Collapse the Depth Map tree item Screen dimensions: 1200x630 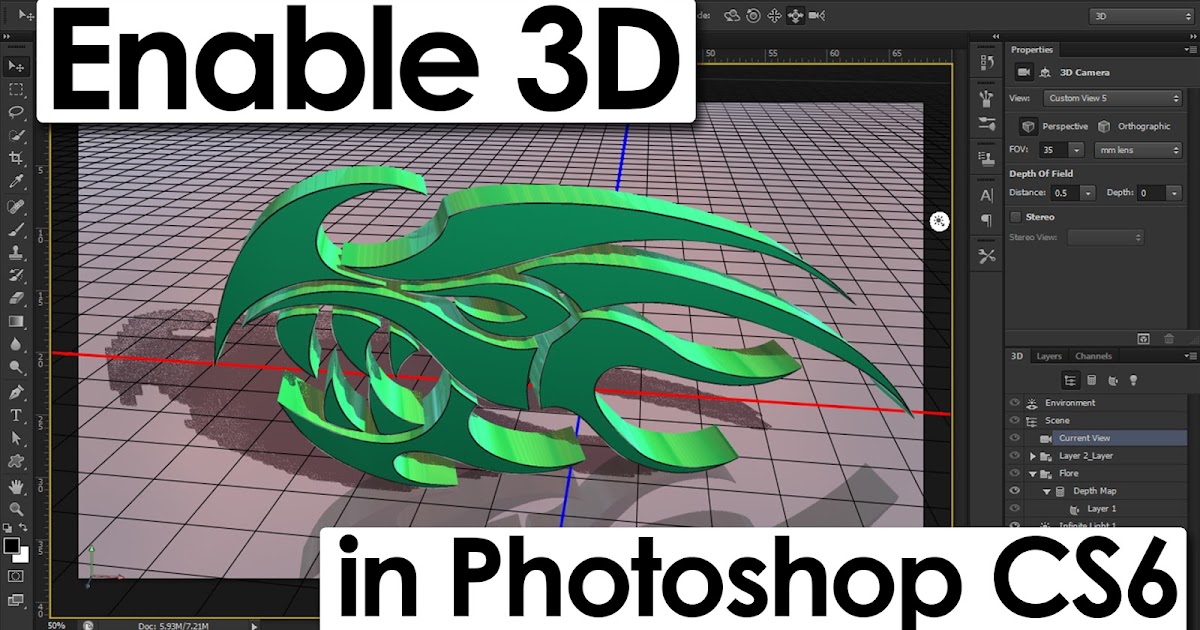click(x=1046, y=491)
